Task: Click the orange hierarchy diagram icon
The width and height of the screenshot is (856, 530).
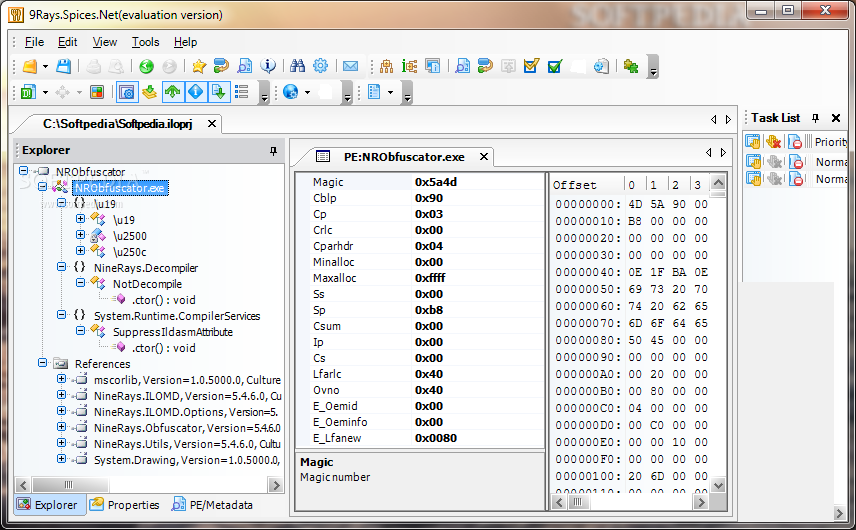Action: [x=386, y=67]
